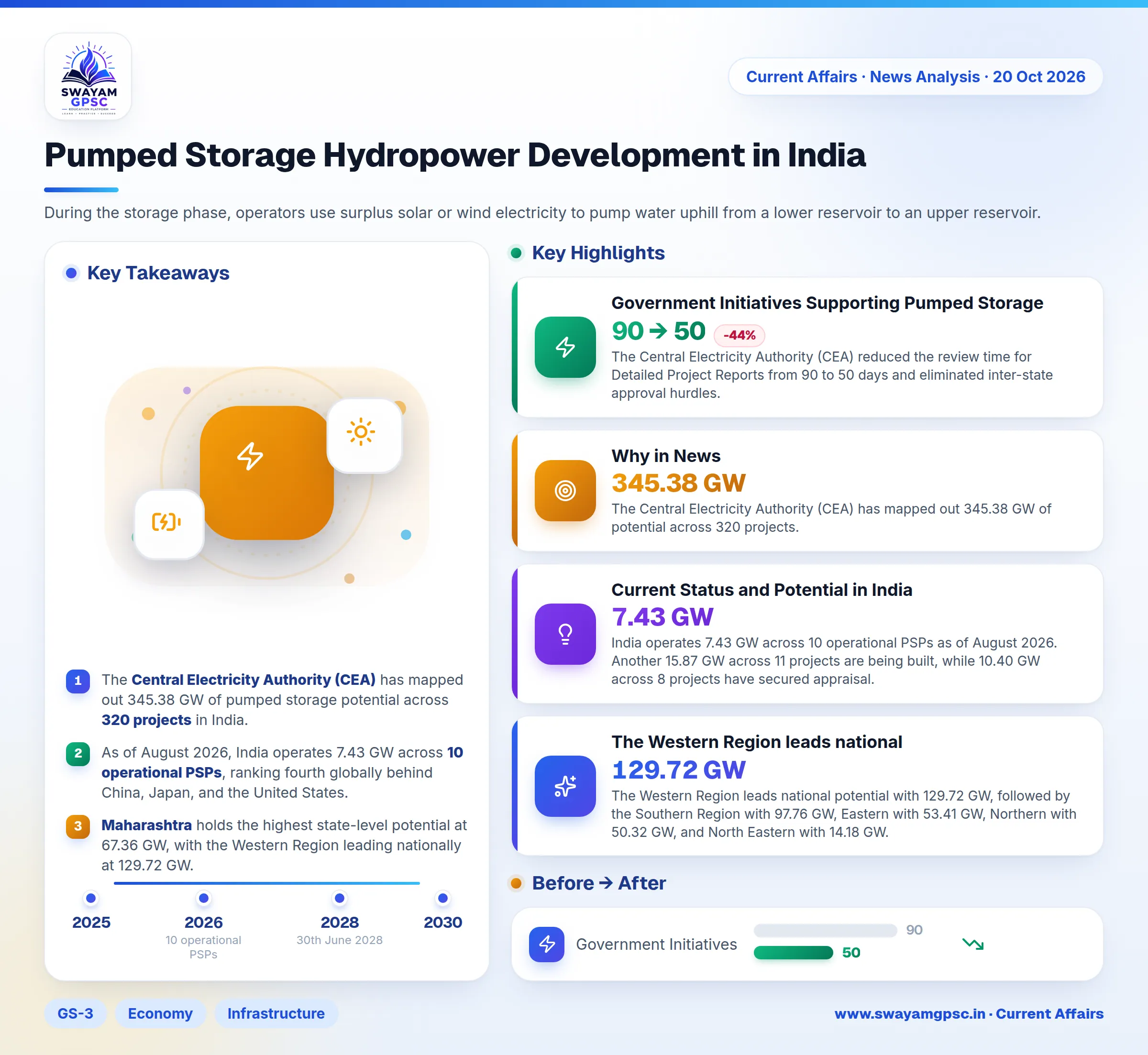
Task: Click the -44% change badge
Action: pyautogui.click(x=739, y=335)
